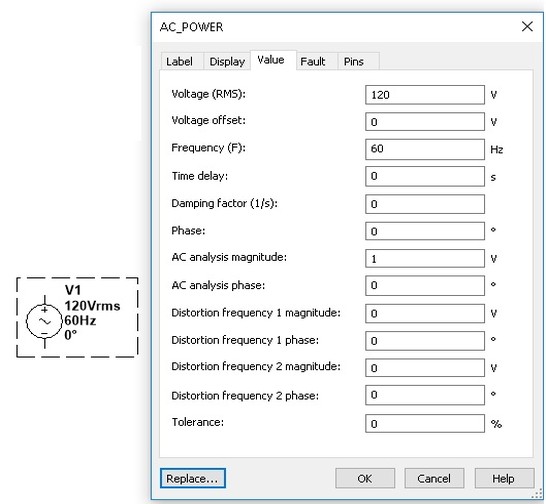The image size is (546, 504).
Task: Click the Voltage (RMS) input field
Action: pyautogui.click(x=425, y=95)
